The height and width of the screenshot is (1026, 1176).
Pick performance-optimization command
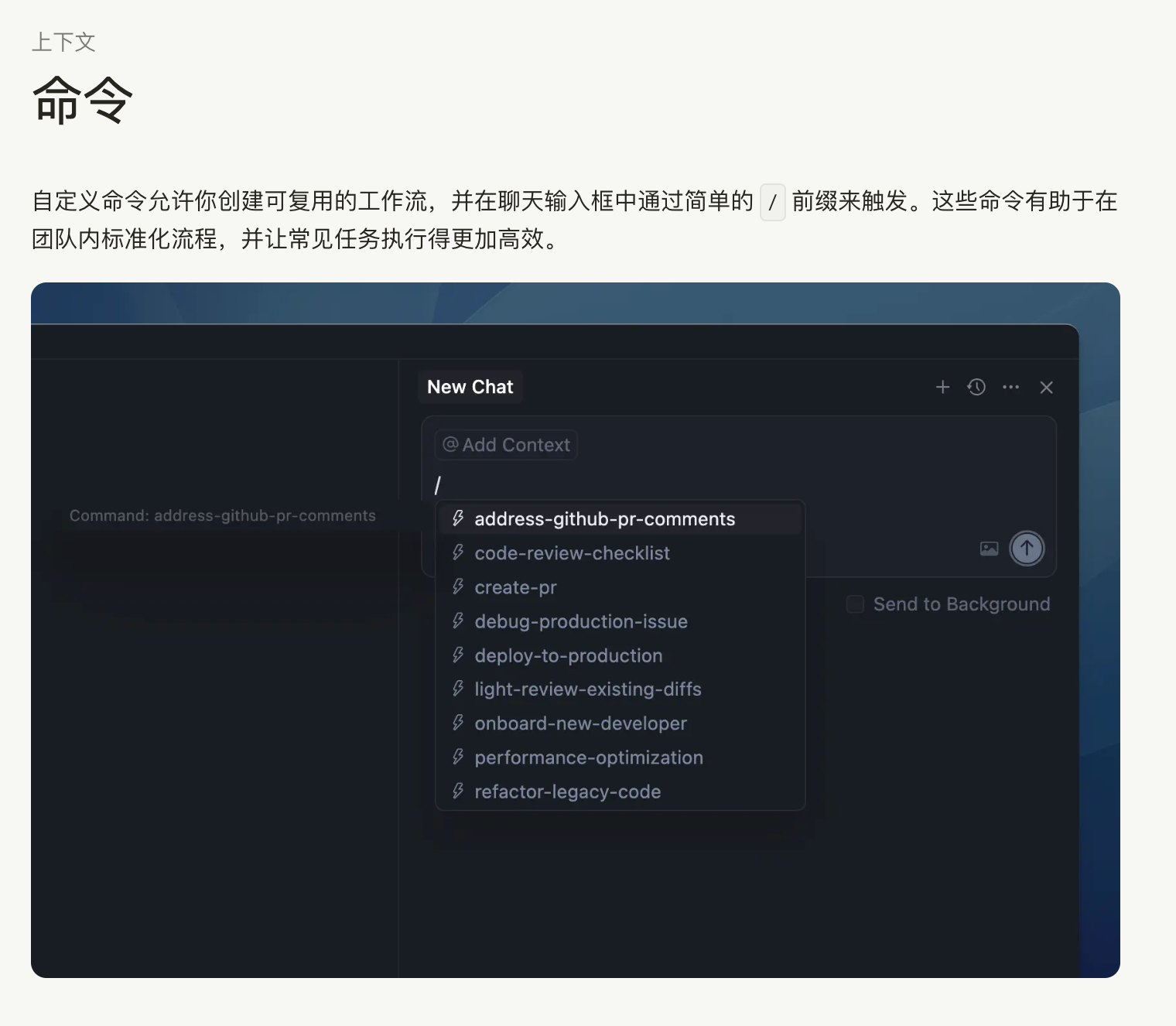[x=620, y=758]
